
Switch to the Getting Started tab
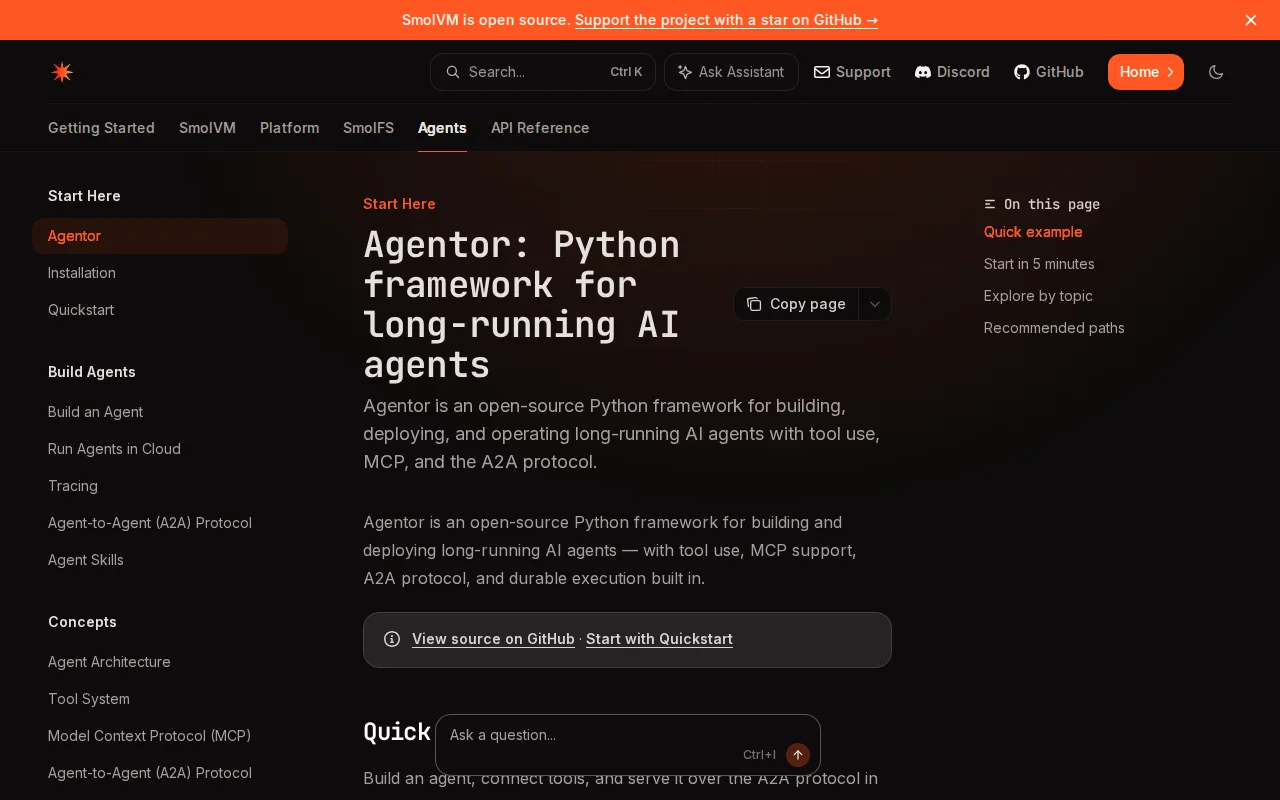[101, 128]
